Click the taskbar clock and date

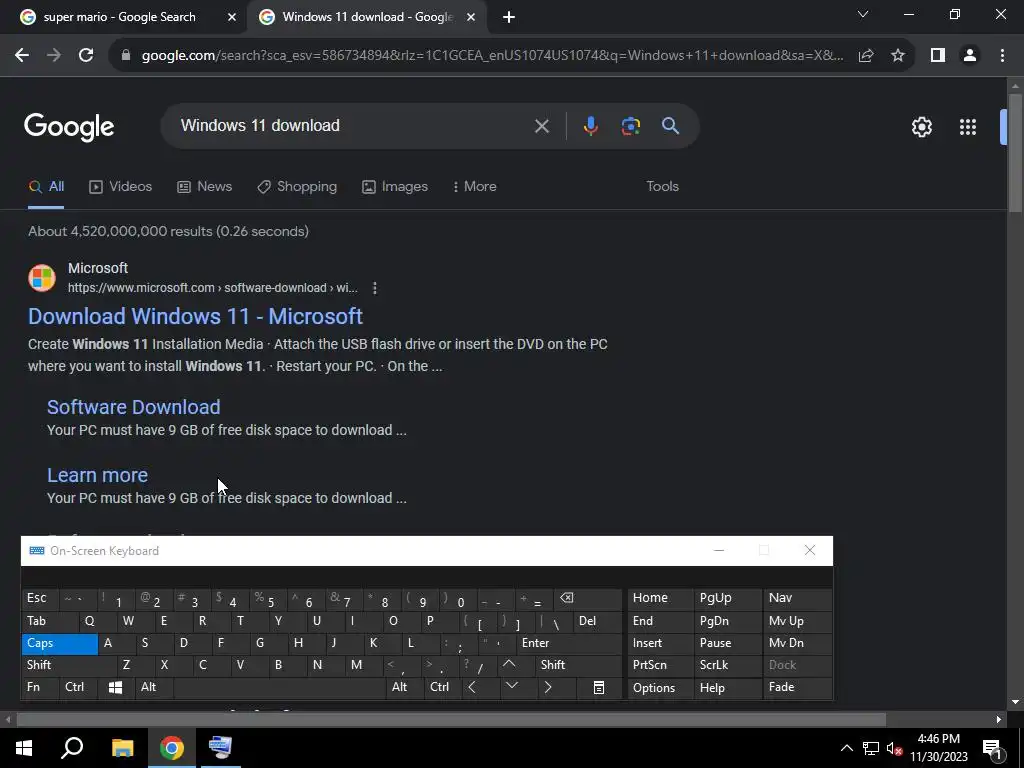point(938,748)
